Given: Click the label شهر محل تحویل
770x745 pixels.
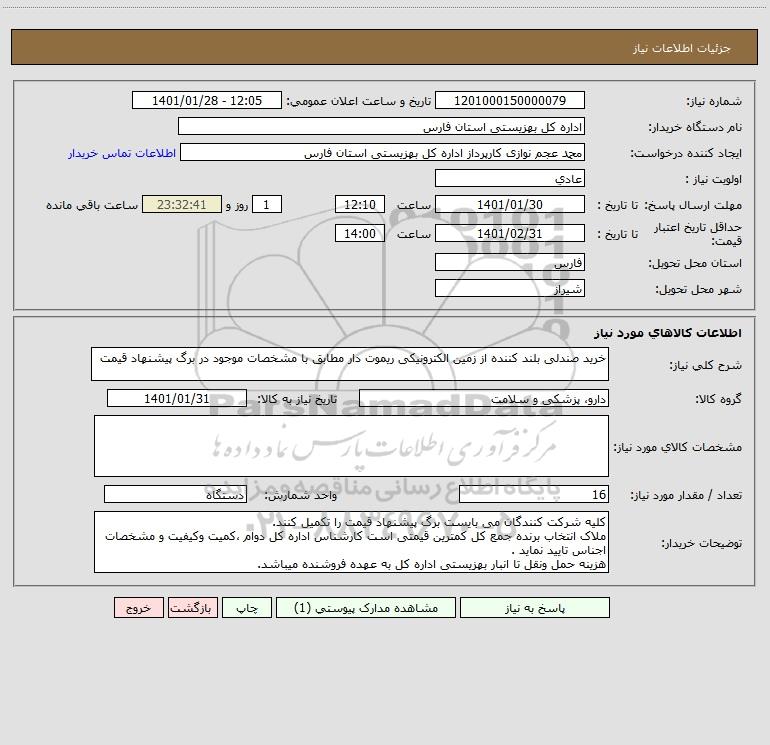Looking at the screenshot, I should point(698,289).
